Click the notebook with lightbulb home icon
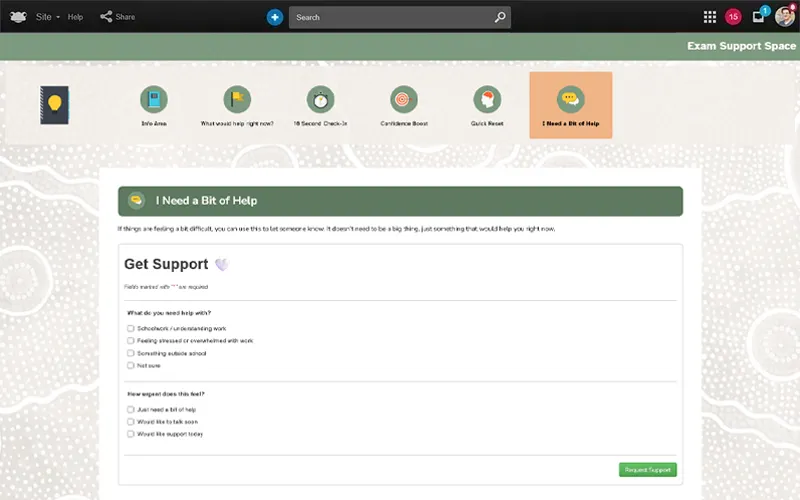Screen dimensions: 800x500 [x=54, y=103]
